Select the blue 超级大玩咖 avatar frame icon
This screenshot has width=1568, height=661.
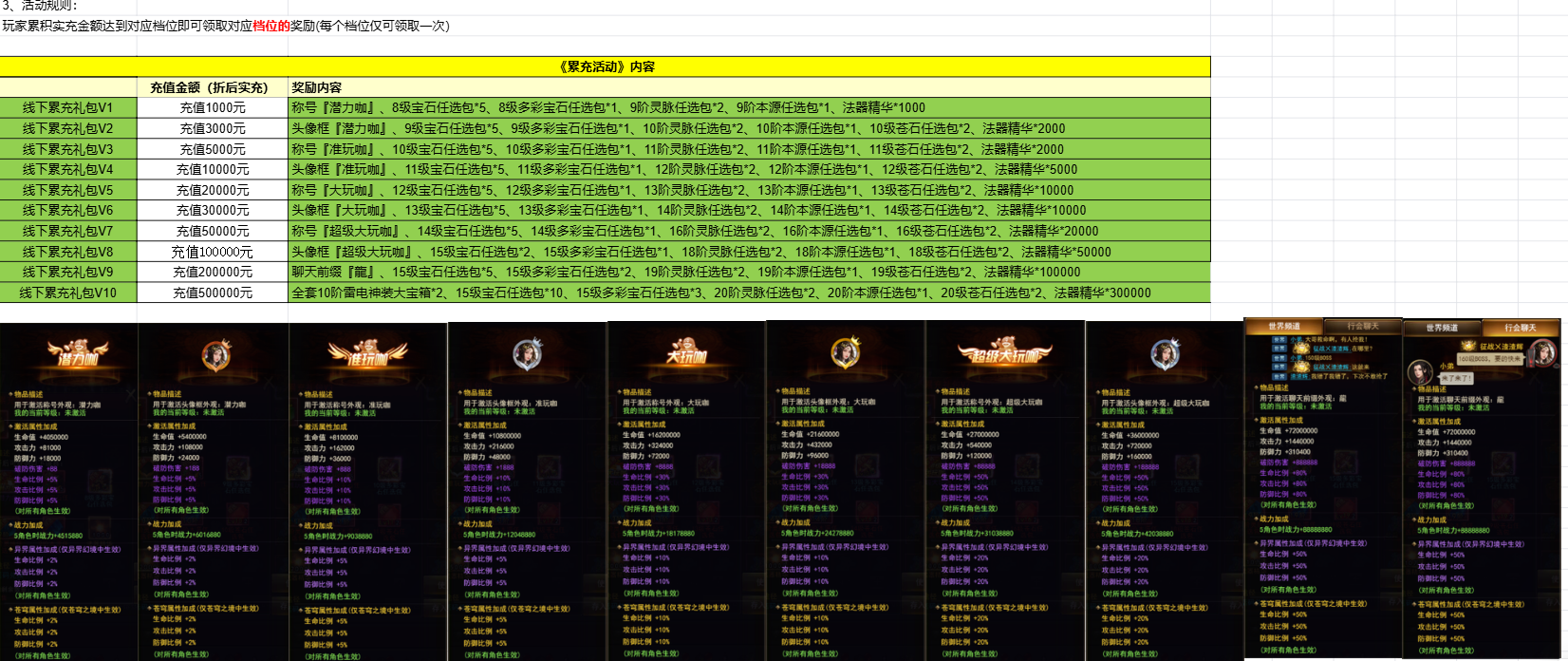pos(1165,353)
